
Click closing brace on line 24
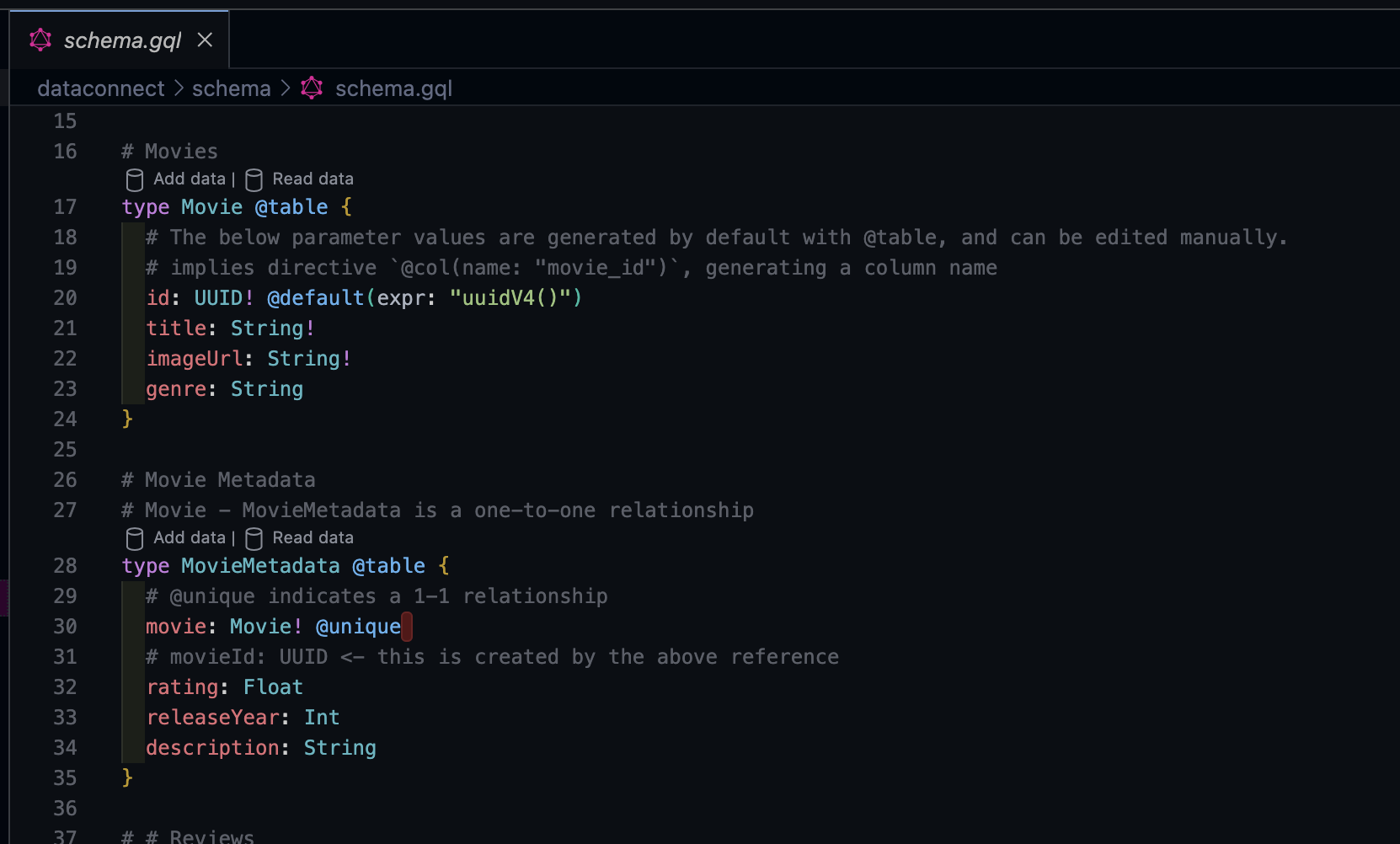[x=127, y=419]
